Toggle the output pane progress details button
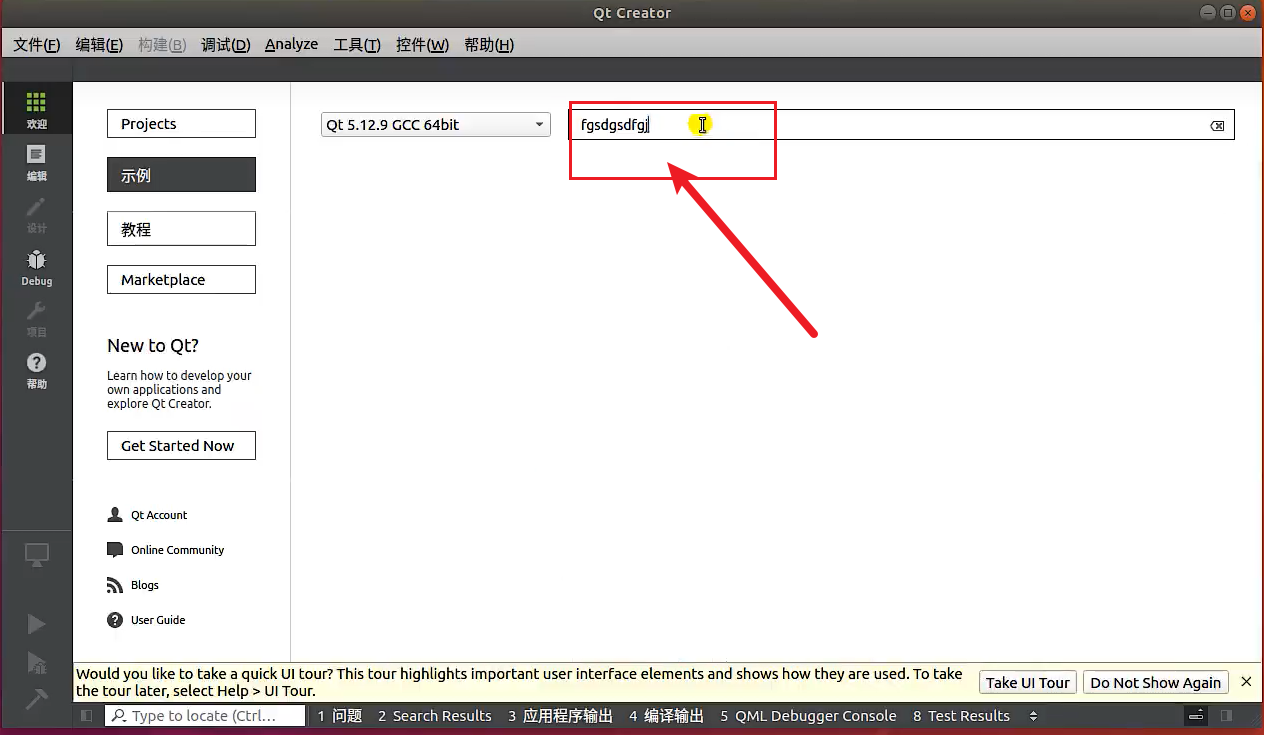 tap(1196, 716)
